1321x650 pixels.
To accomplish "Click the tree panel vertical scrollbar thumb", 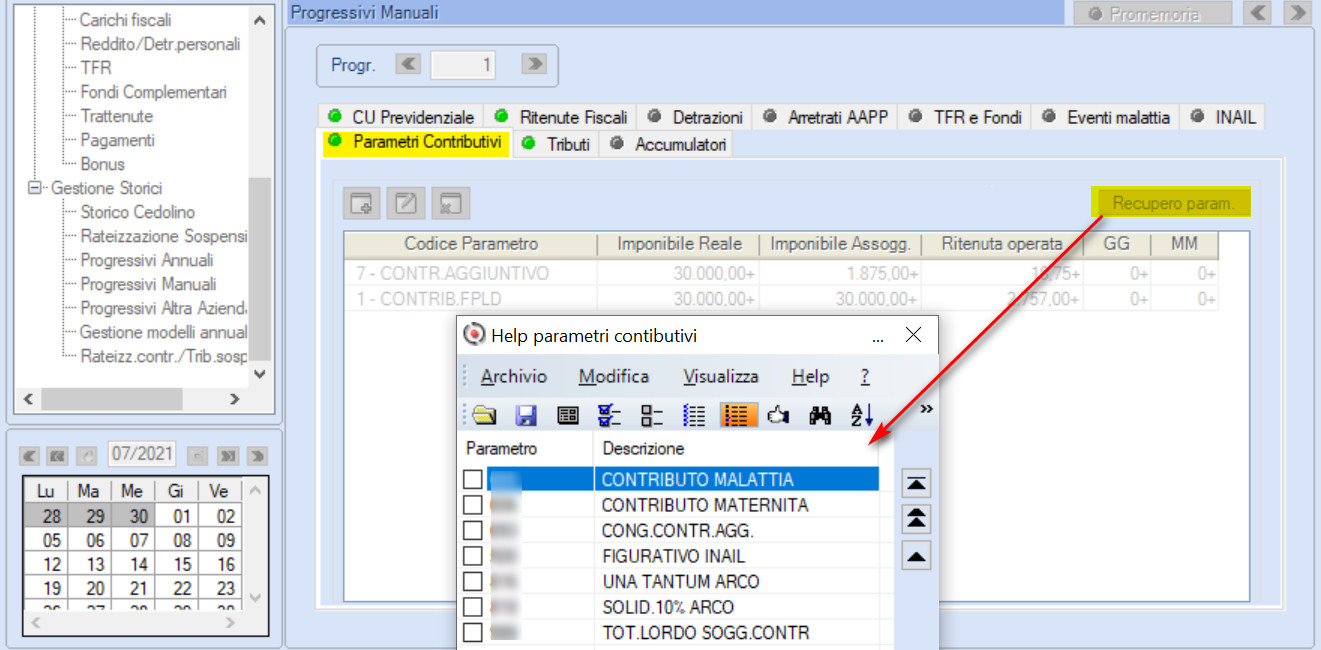I will [260, 268].
